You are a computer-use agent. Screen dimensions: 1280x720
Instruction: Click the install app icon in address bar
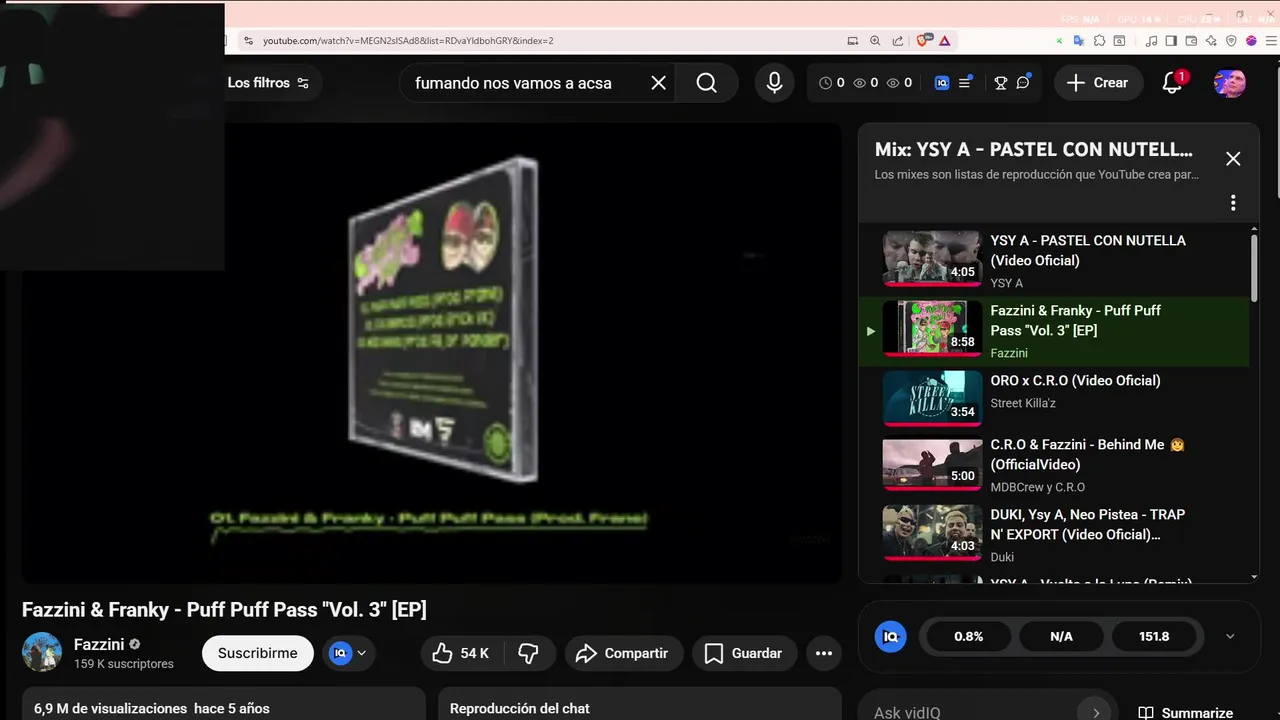[853, 41]
